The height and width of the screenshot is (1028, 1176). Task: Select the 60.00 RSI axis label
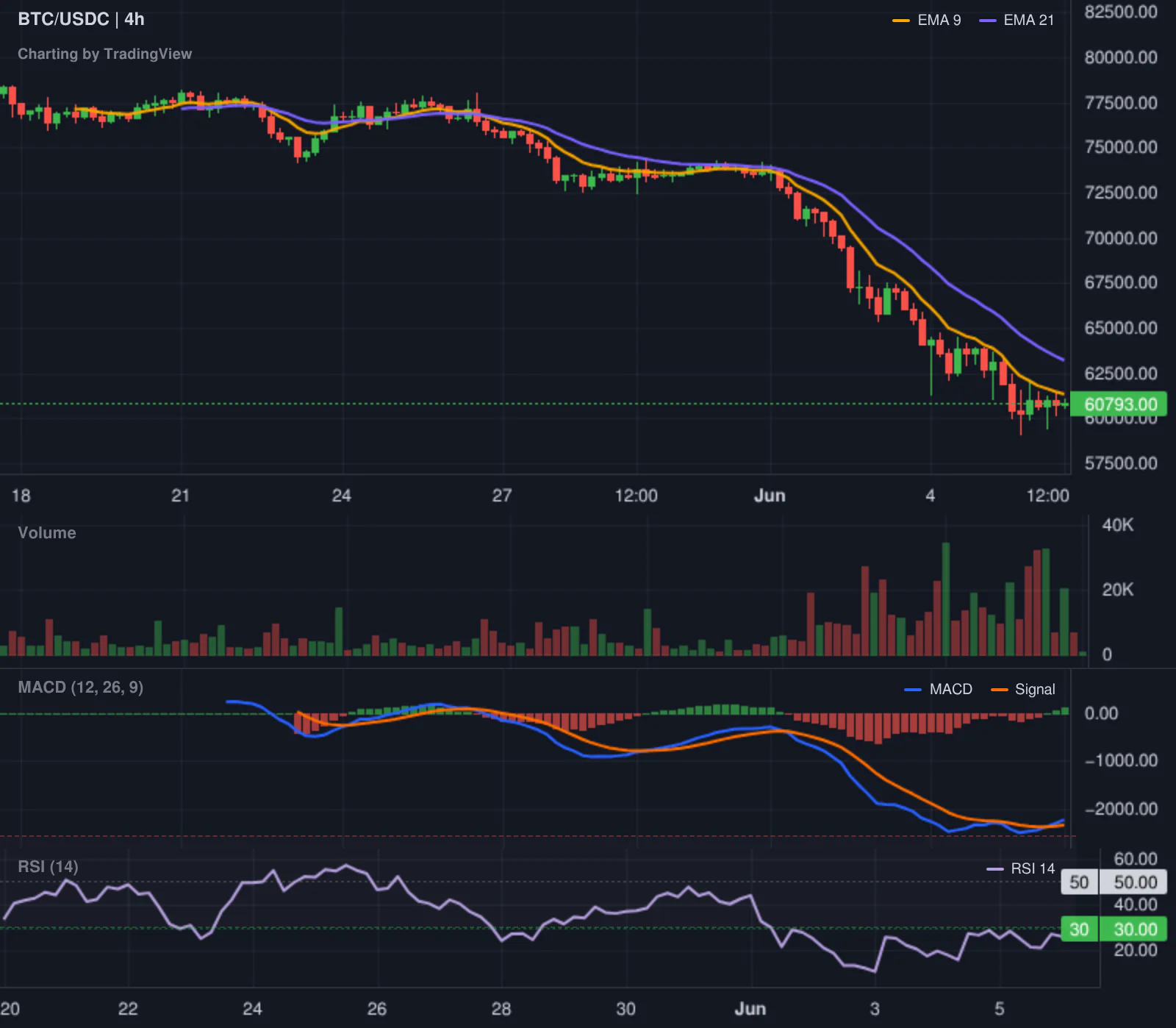pos(1136,859)
